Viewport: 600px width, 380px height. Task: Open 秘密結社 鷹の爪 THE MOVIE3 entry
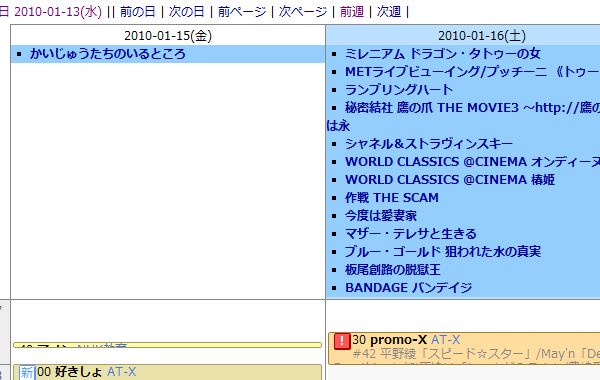click(x=472, y=108)
